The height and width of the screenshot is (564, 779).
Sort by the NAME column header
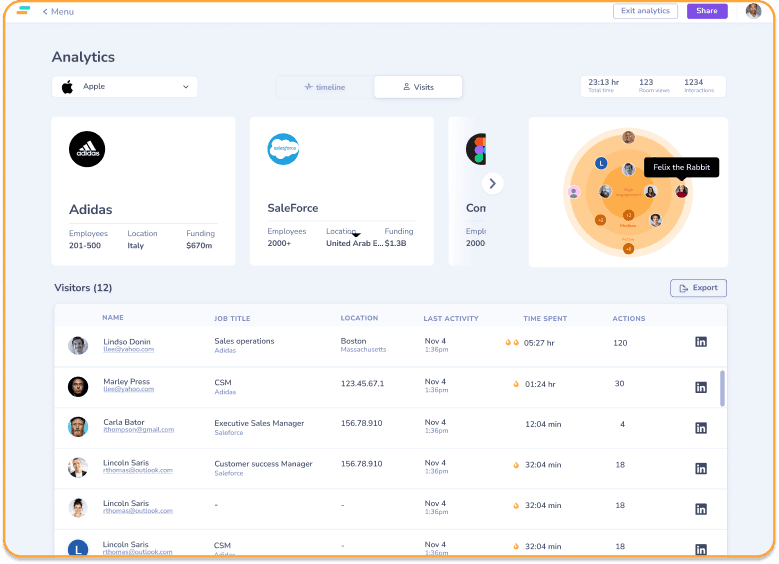click(x=113, y=318)
